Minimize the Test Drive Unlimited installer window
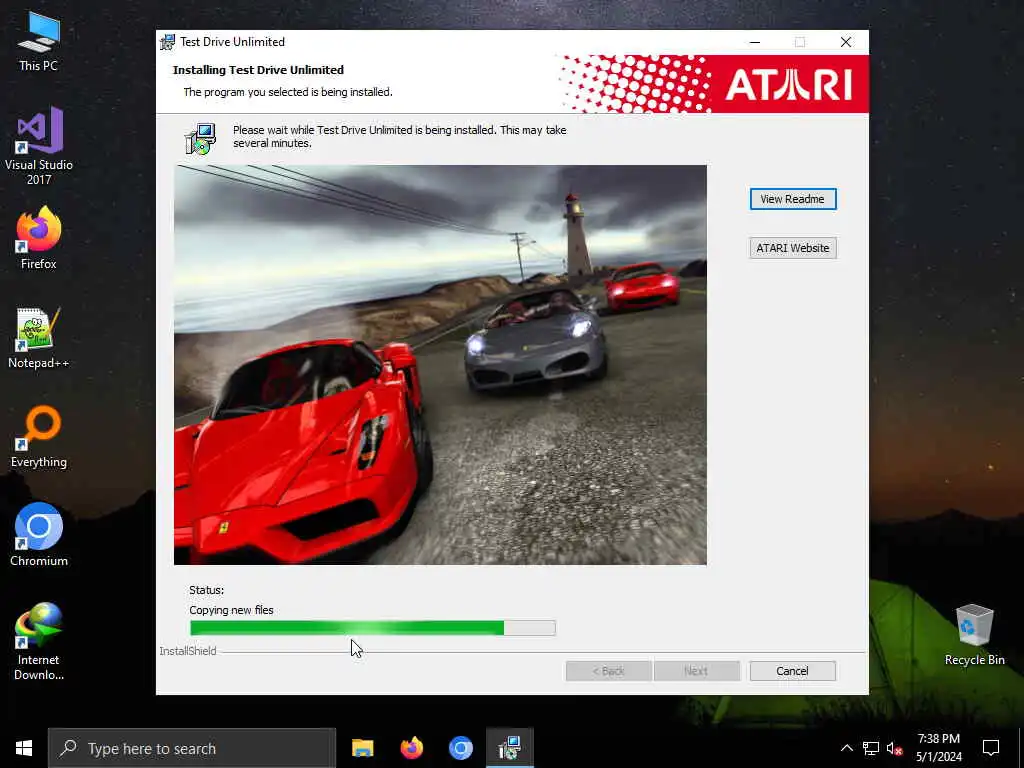 (x=755, y=42)
